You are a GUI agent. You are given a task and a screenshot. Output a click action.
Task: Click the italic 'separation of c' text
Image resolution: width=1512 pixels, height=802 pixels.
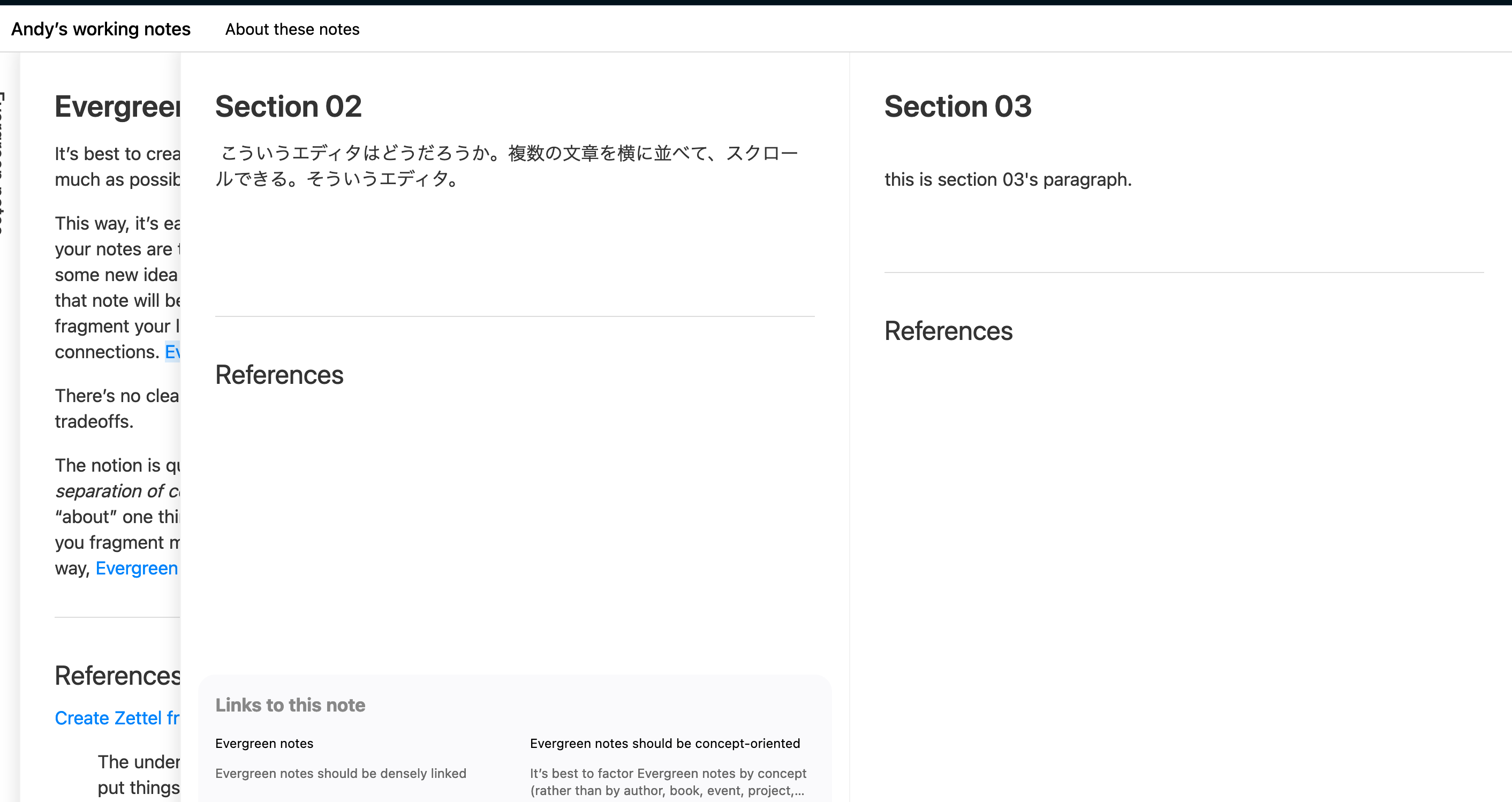point(117,491)
